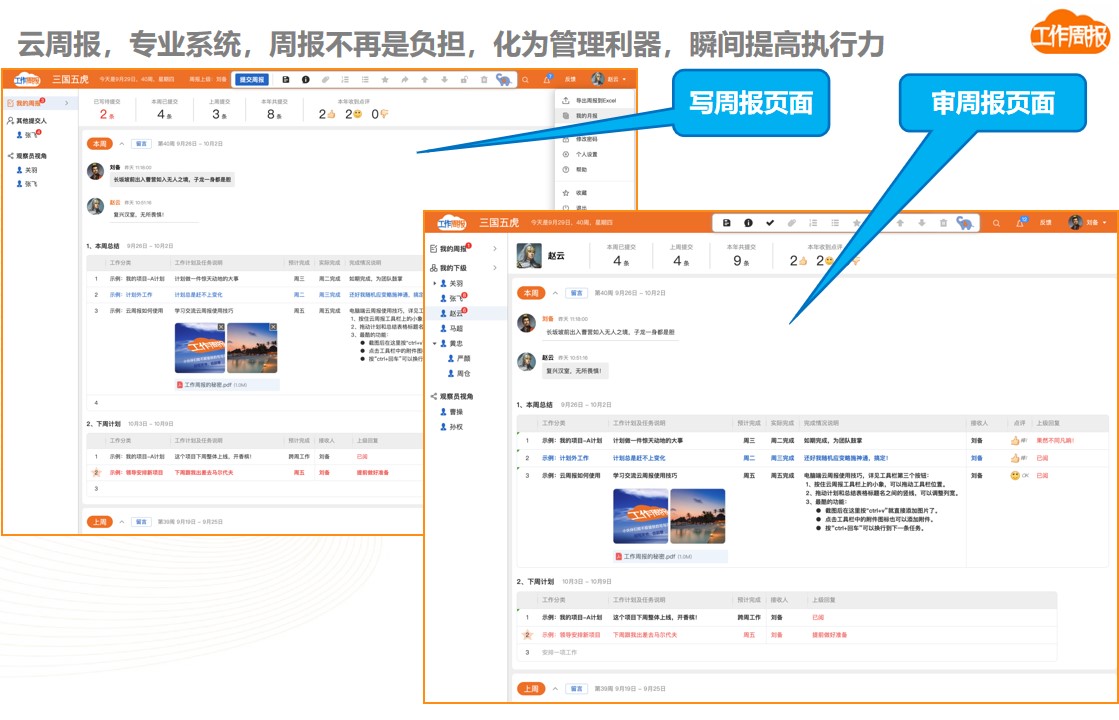The height and width of the screenshot is (720, 1119).
Task: Click lock icon in write-page toolbar
Action: 464,79
